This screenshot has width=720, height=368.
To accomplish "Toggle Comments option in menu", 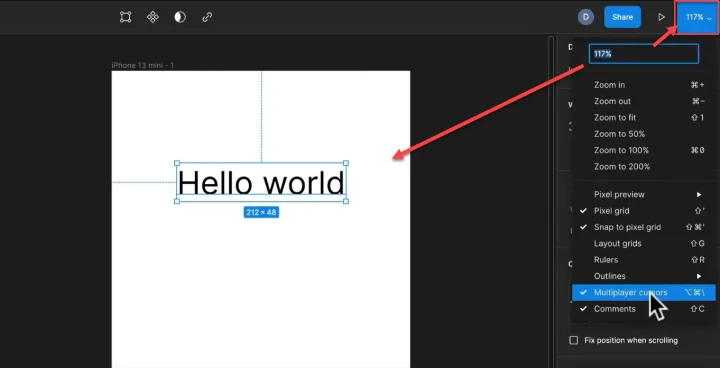I will (x=643, y=309).
